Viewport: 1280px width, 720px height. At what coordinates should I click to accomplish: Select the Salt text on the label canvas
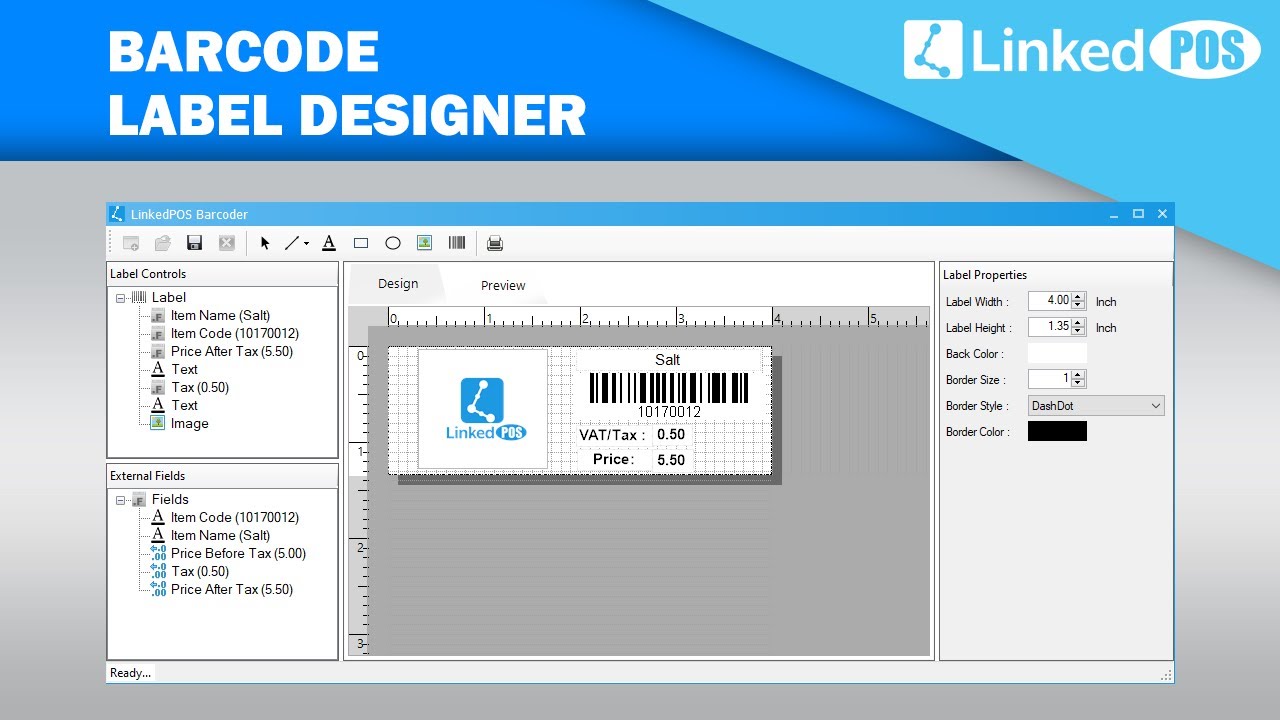click(x=667, y=360)
